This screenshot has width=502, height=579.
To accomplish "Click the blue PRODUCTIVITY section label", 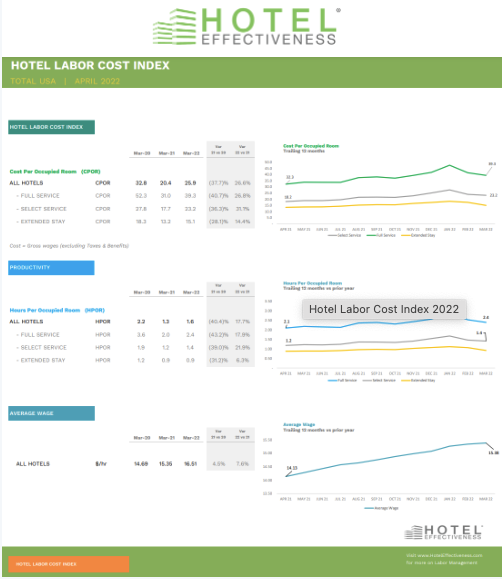I will click(x=51, y=268).
